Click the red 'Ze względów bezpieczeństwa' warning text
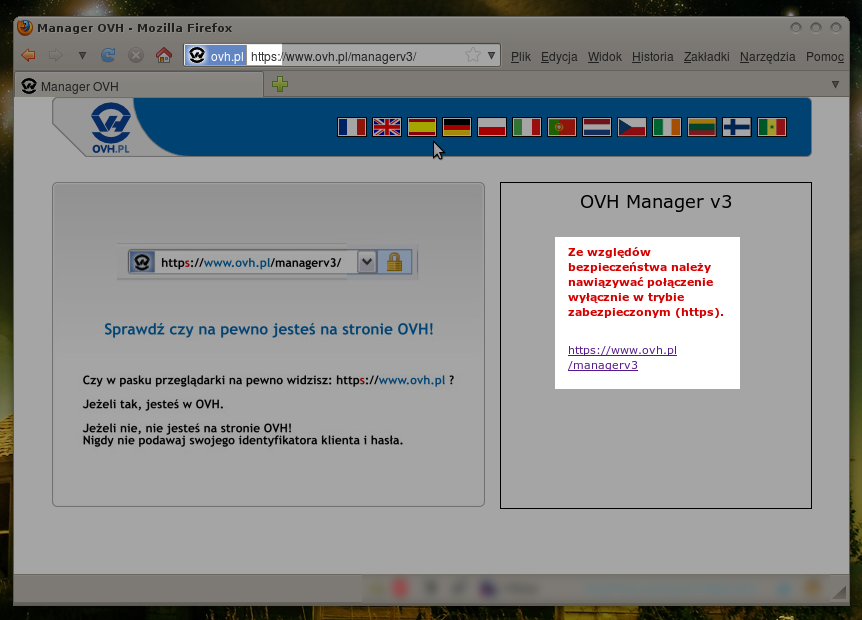The height and width of the screenshot is (620, 862). pos(646,282)
